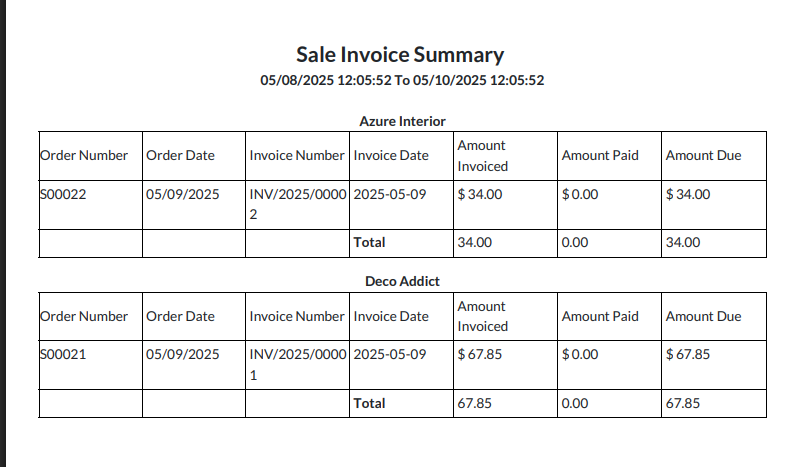Click the report date range subtitle
This screenshot has height=467, width=797.
click(x=402, y=80)
